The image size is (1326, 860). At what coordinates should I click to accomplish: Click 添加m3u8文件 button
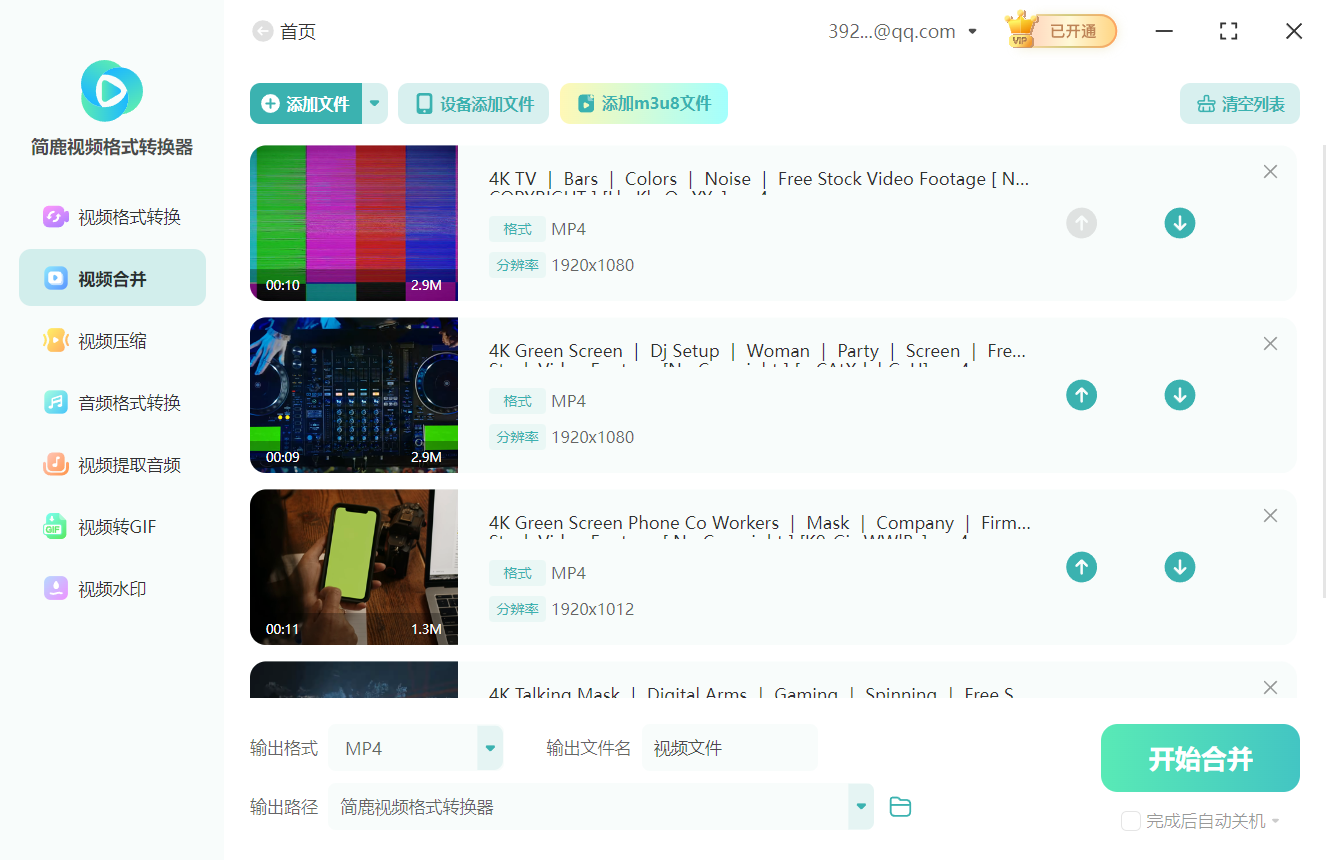tap(644, 103)
